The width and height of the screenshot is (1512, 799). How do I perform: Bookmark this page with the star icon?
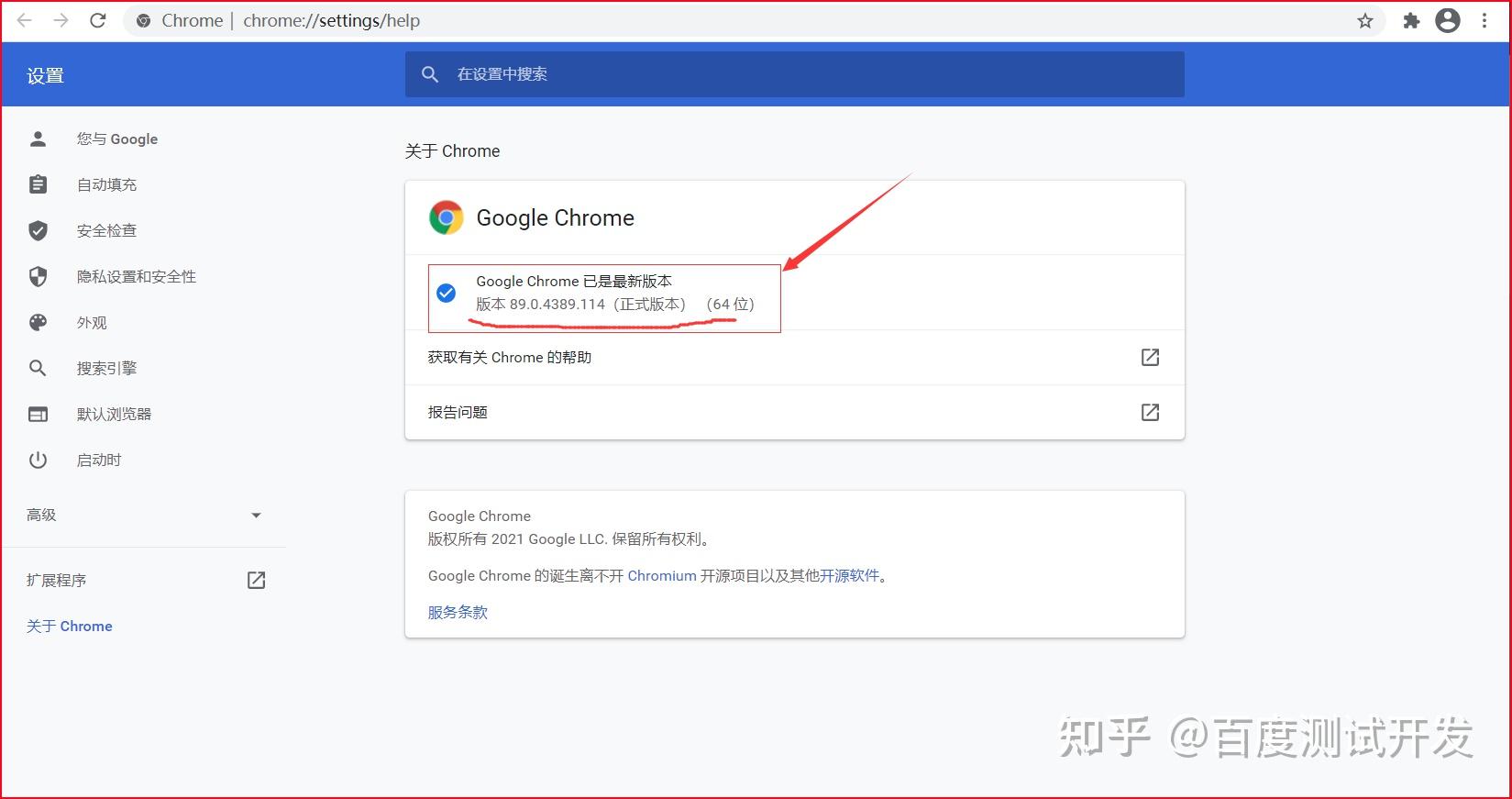pos(1364,20)
